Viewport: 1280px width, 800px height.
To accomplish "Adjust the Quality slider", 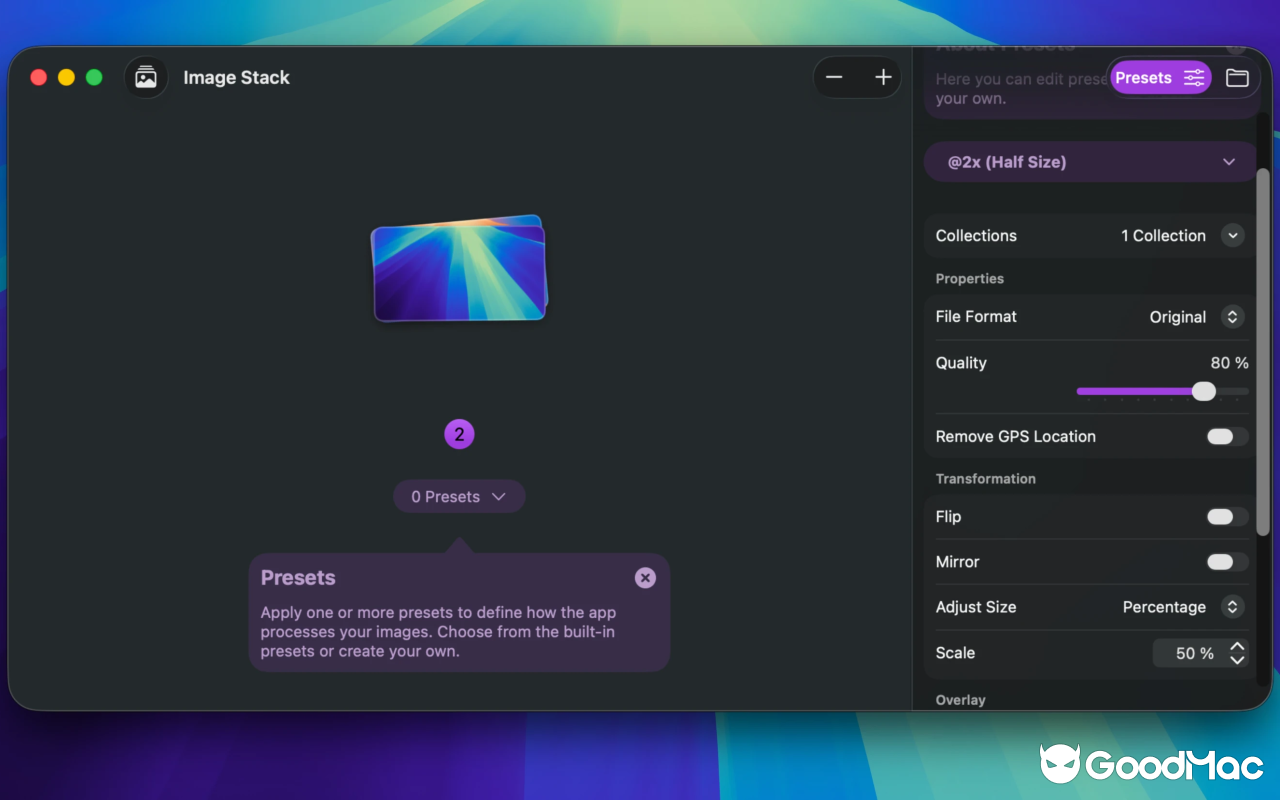I will point(1204,391).
